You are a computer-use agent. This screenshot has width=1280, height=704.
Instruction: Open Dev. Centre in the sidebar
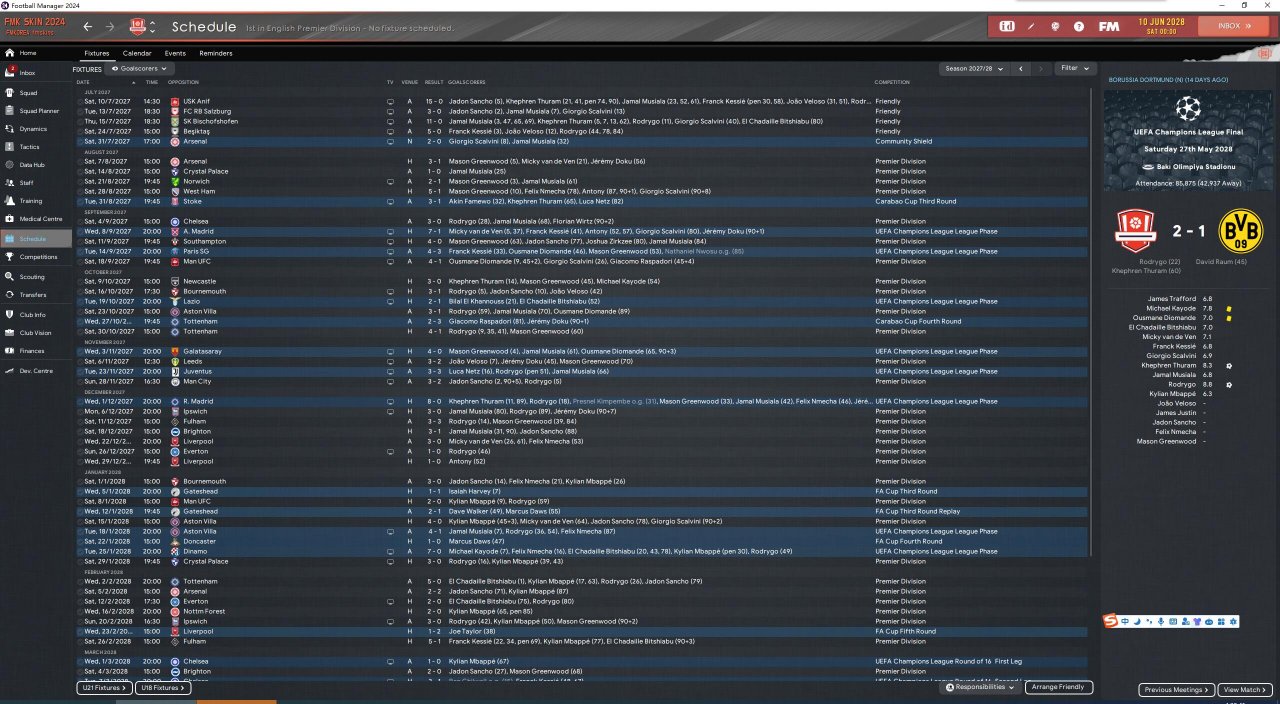36,371
